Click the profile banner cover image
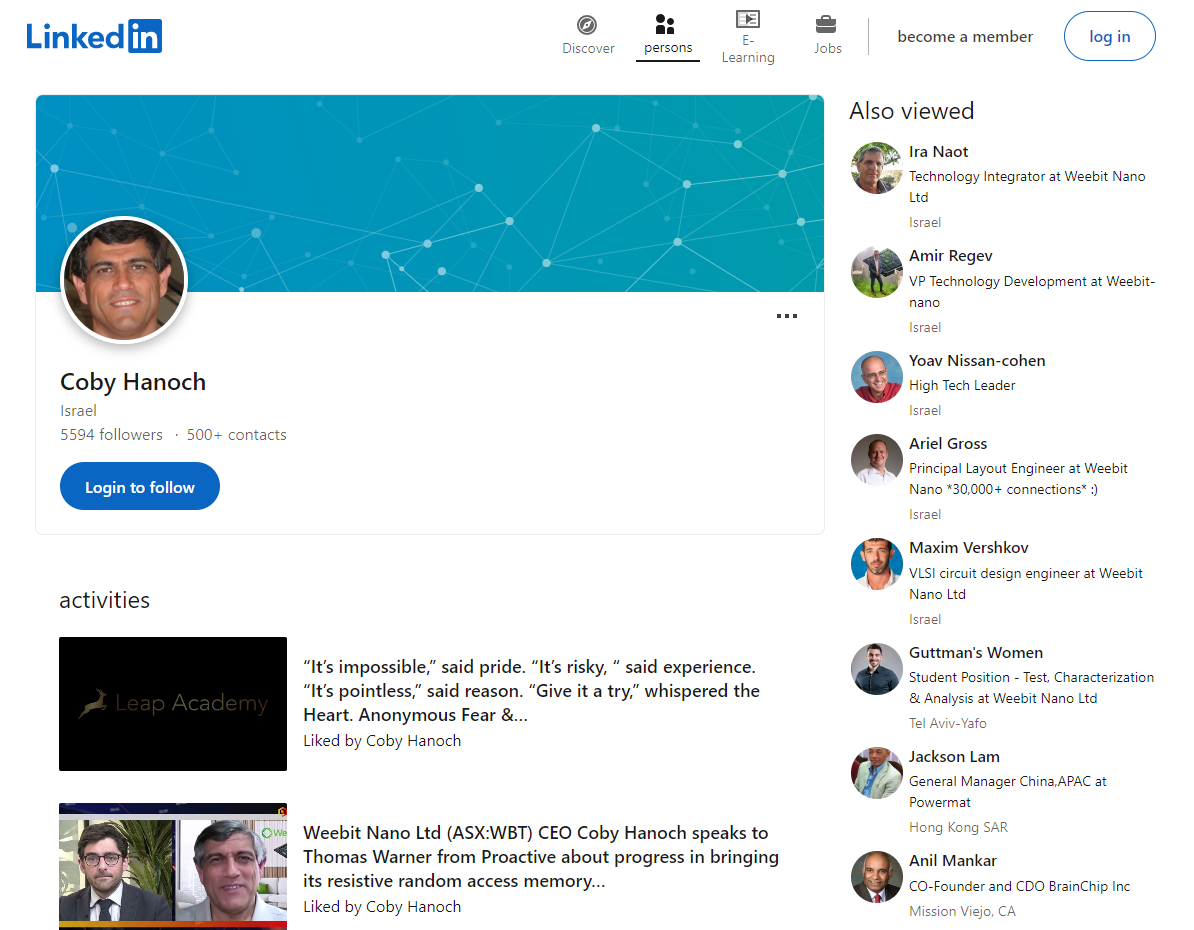1194x930 pixels. tap(429, 193)
